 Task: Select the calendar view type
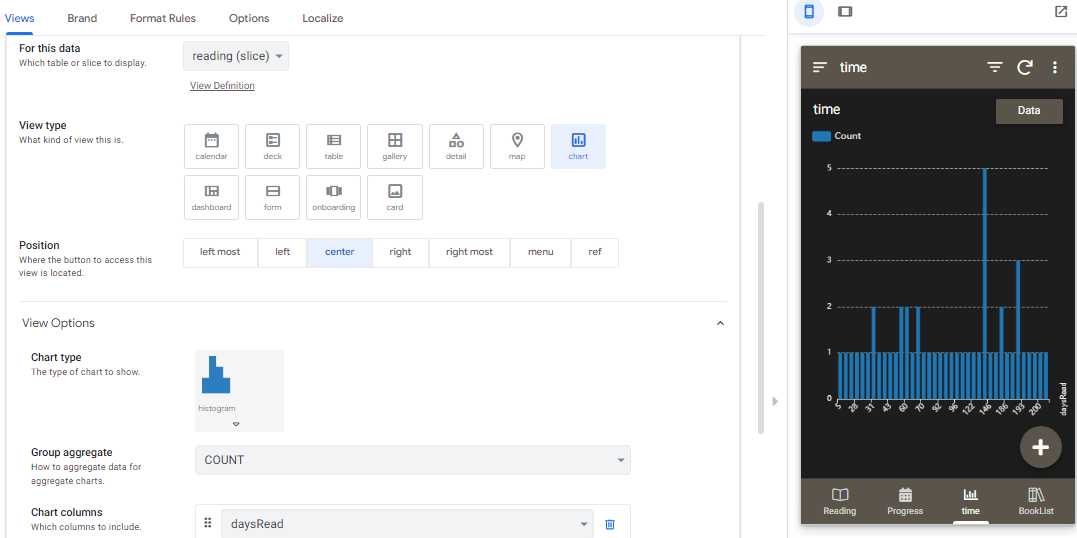[x=211, y=146]
